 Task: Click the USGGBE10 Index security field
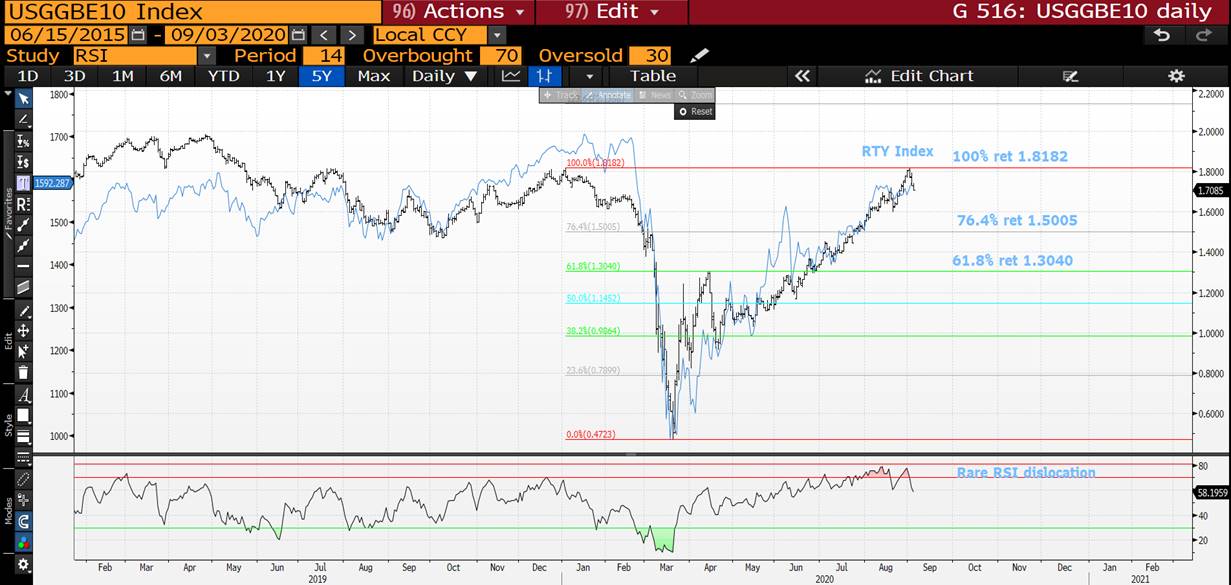(x=191, y=12)
